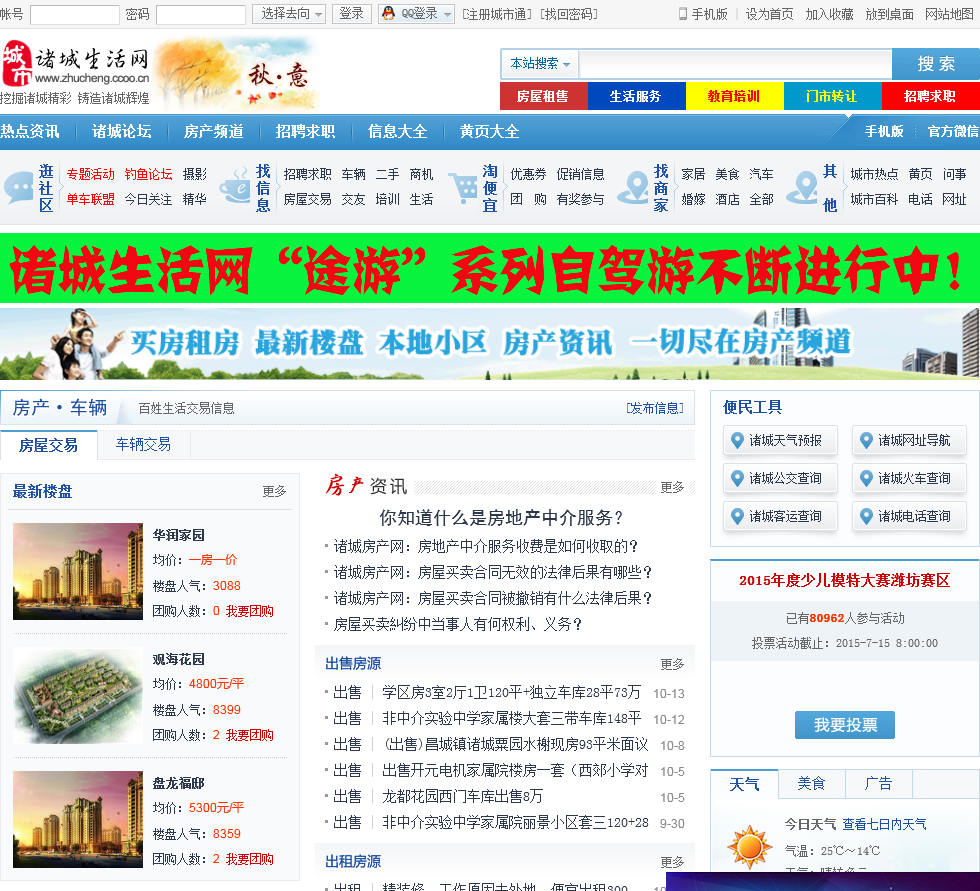
Task: Click the location icon for 其他
Action: [x=802, y=187]
